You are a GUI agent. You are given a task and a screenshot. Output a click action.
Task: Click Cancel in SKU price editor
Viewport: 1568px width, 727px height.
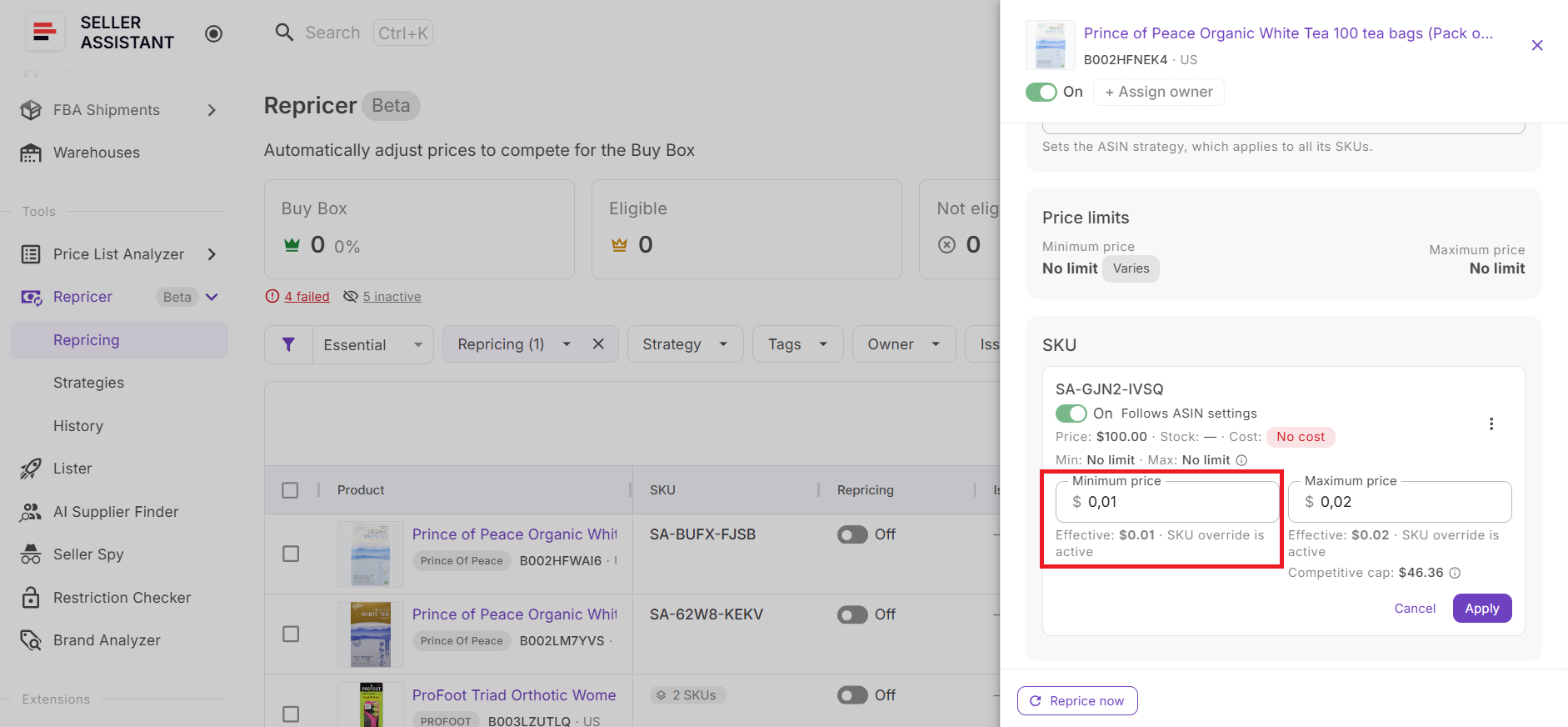tap(1415, 609)
